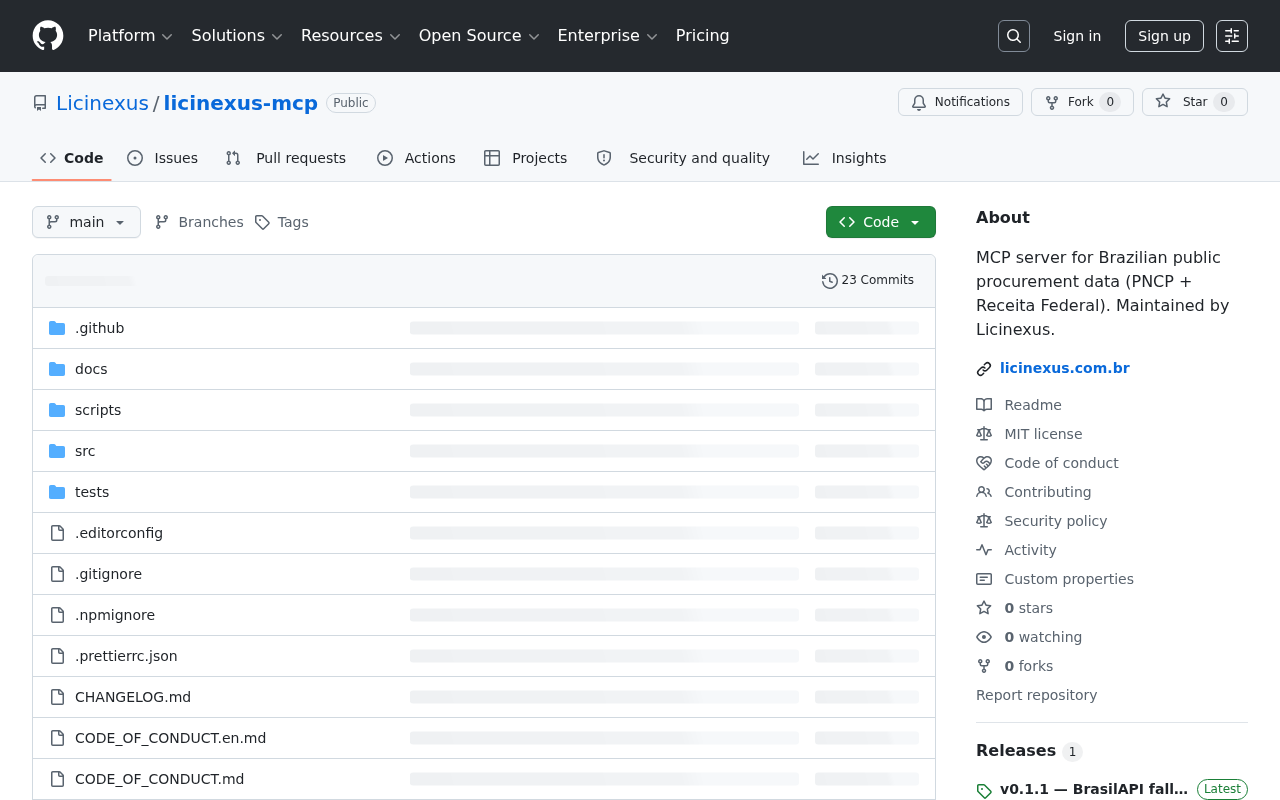Click the Contributing people icon
Image resolution: width=1280 pixels, height=800 pixels.
(984, 492)
